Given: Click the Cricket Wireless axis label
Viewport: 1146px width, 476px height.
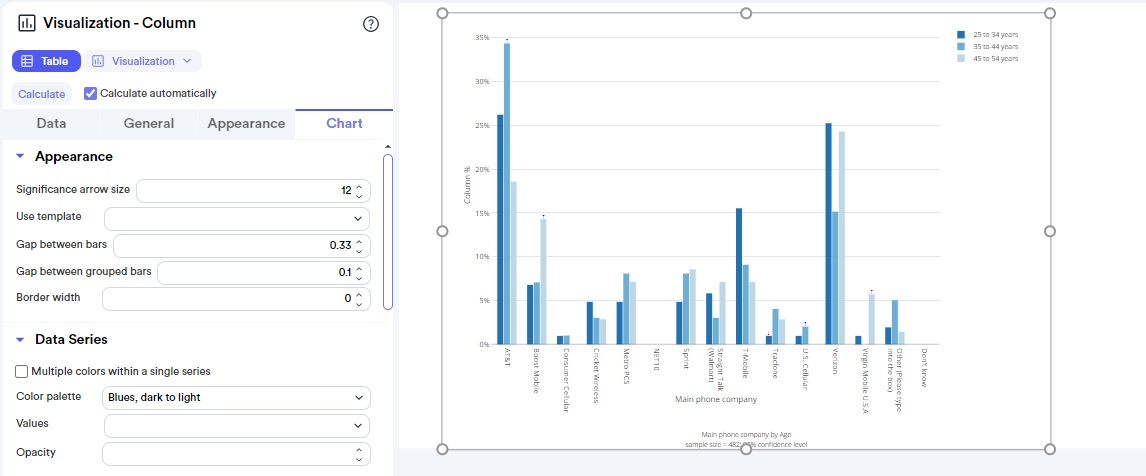Looking at the screenshot, I should (597, 375).
